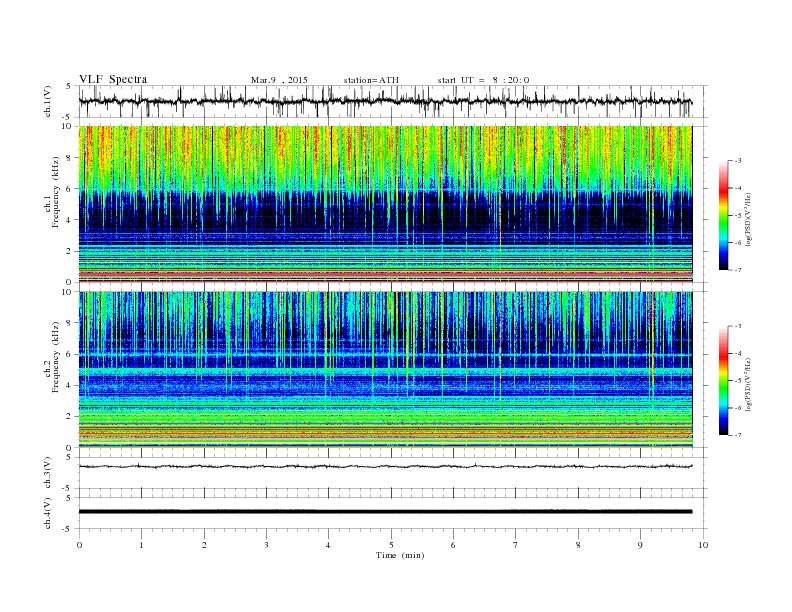This screenshot has height=612, width=792.
Task: Click the ch.2 spectrogram plot
Action: 385,369
